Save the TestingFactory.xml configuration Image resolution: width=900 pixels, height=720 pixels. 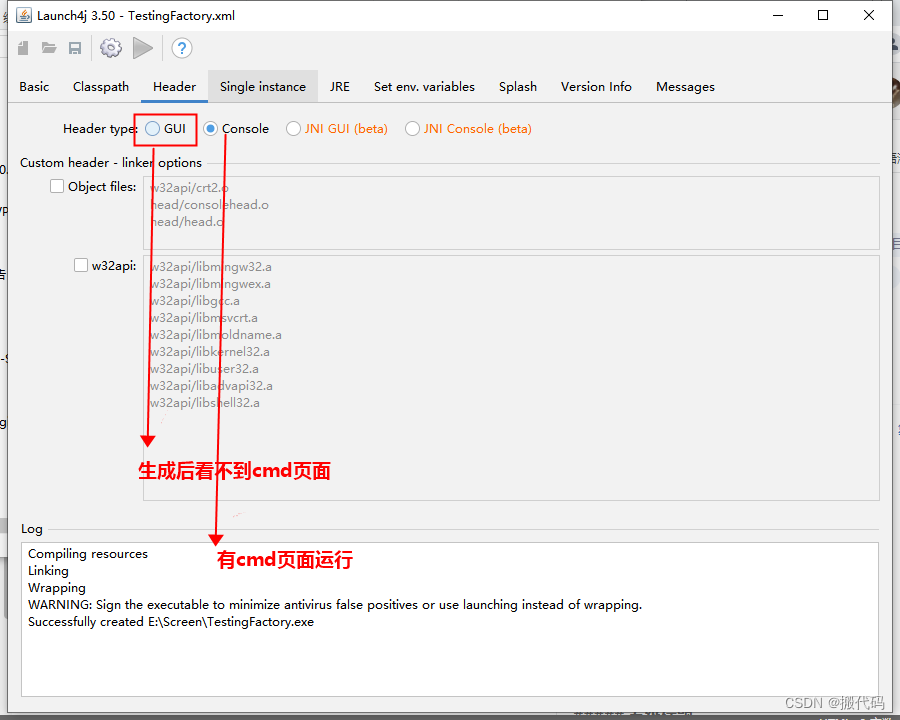(x=75, y=47)
